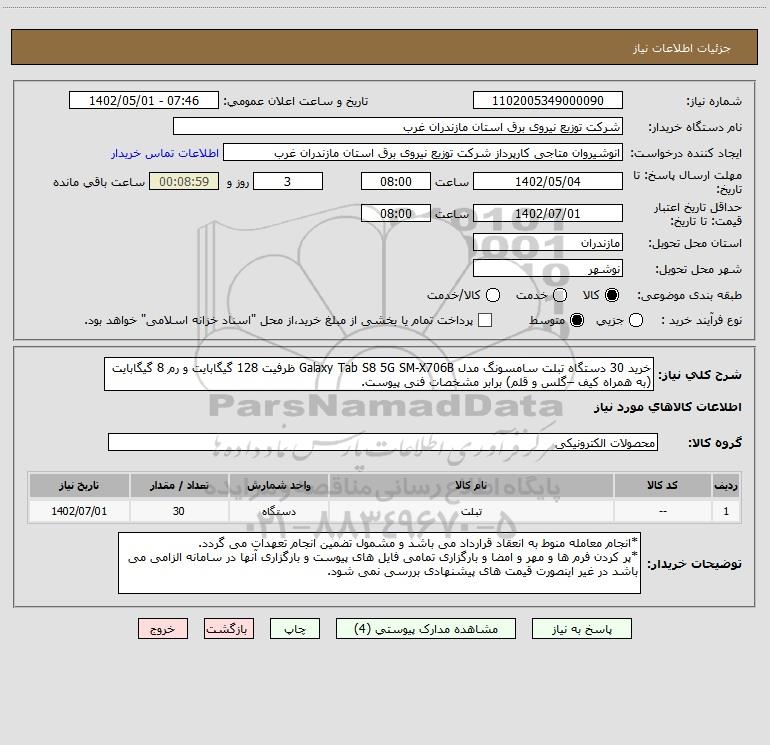
Task: Click the گروه کالا field محصولات الکترونیکی
Action: (383, 442)
